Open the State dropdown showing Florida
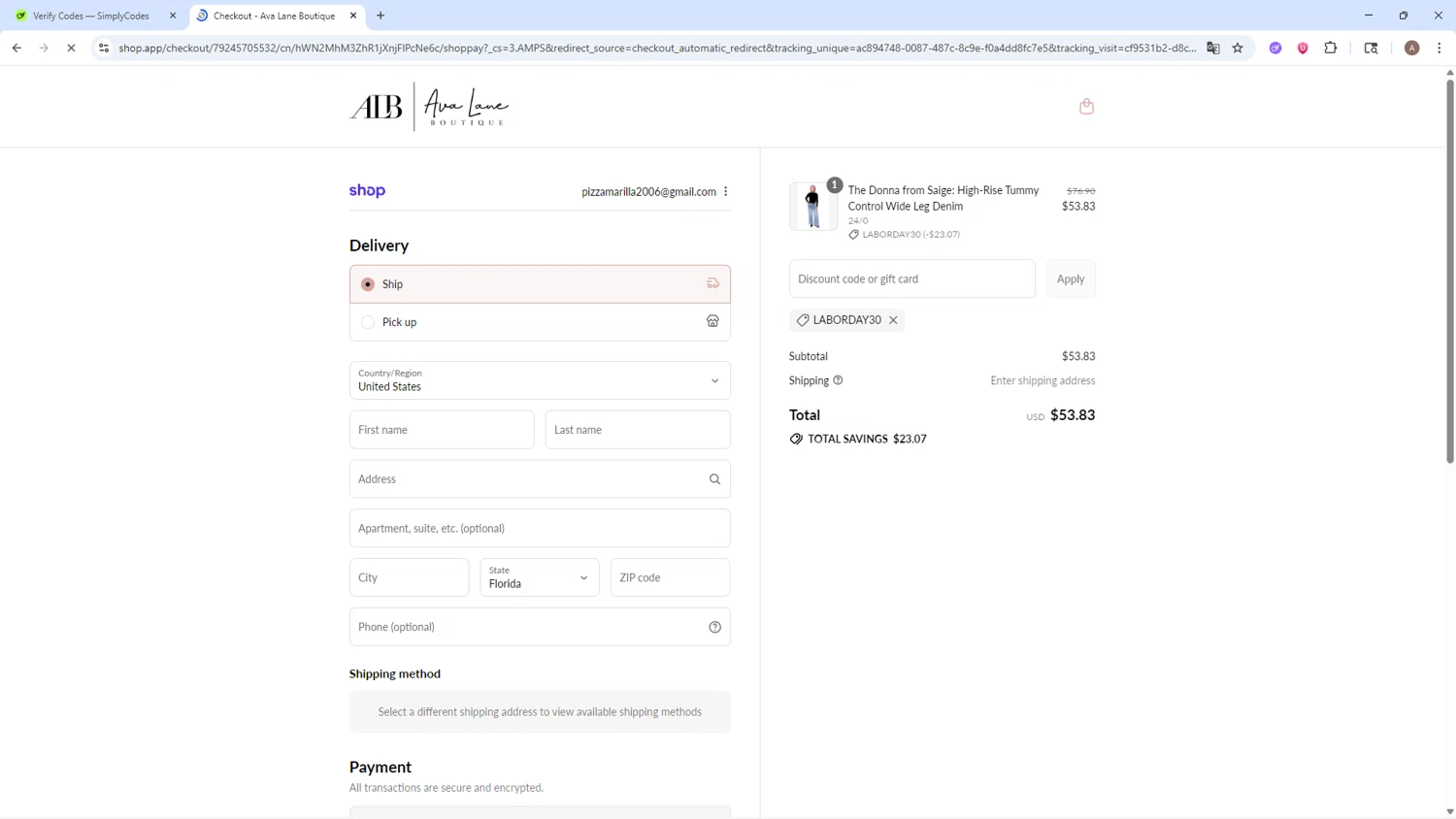The width and height of the screenshot is (1456, 819). pyautogui.click(x=540, y=577)
